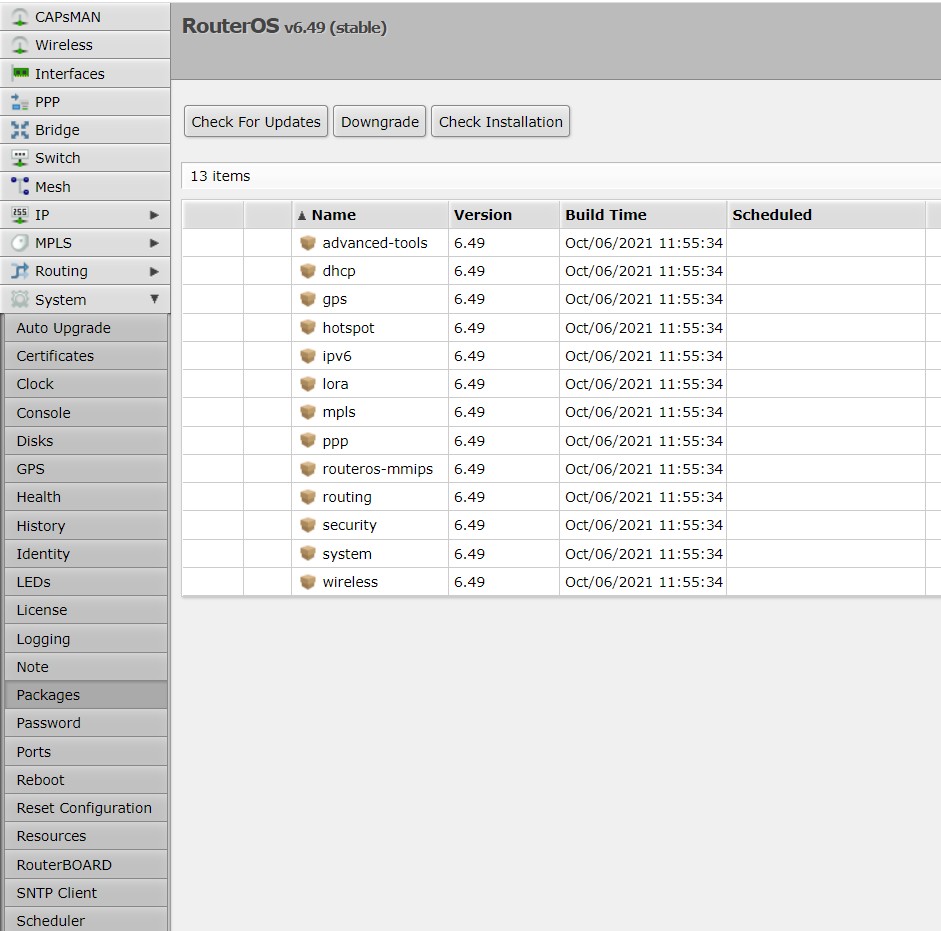Select the Packages menu item
The width and height of the screenshot is (941, 931).
(86, 694)
